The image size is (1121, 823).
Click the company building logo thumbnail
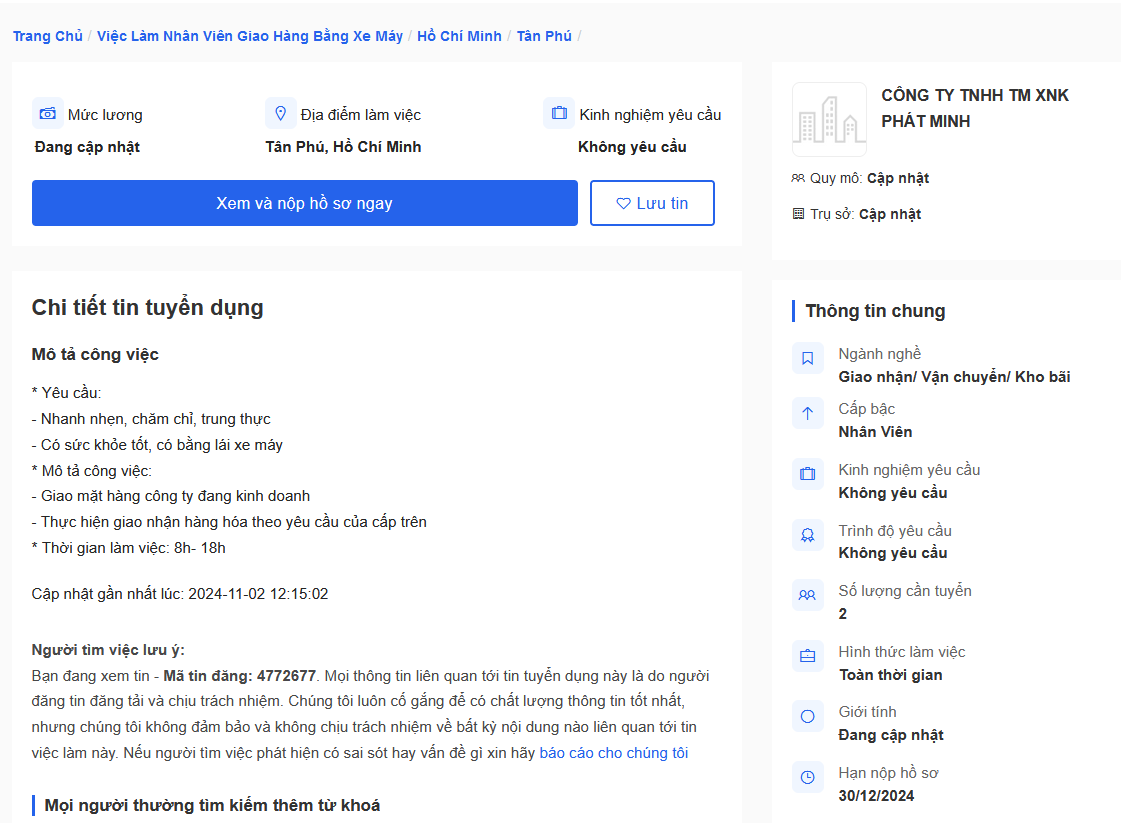coord(829,120)
